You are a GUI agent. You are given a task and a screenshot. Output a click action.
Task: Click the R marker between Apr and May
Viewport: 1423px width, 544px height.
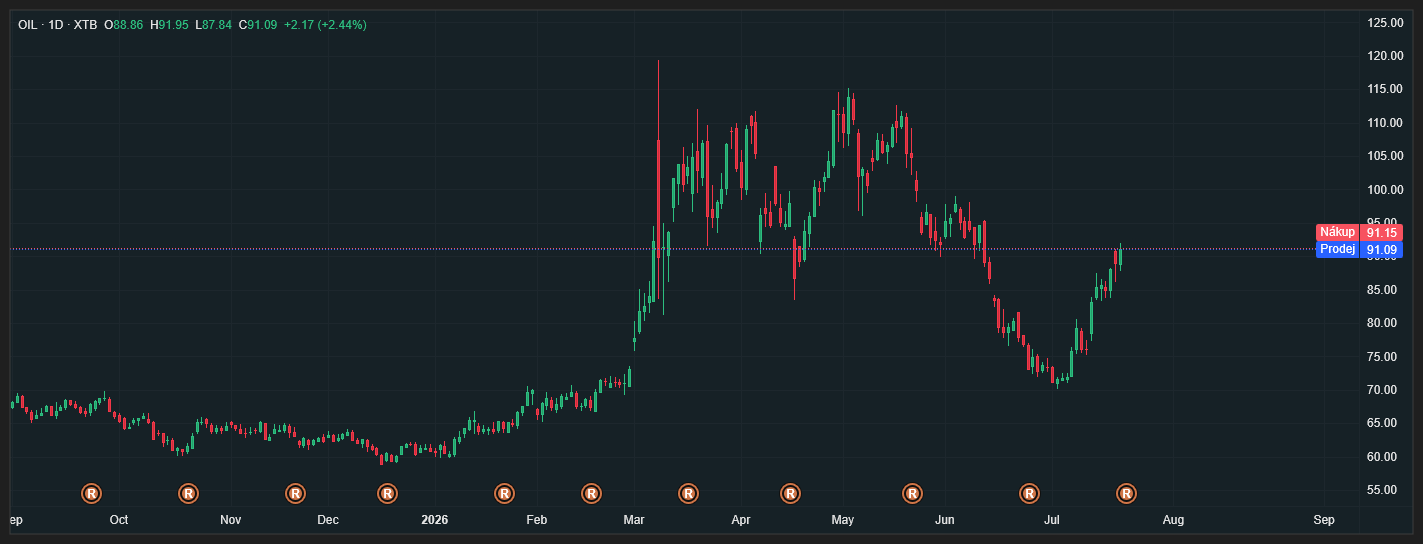pos(790,493)
